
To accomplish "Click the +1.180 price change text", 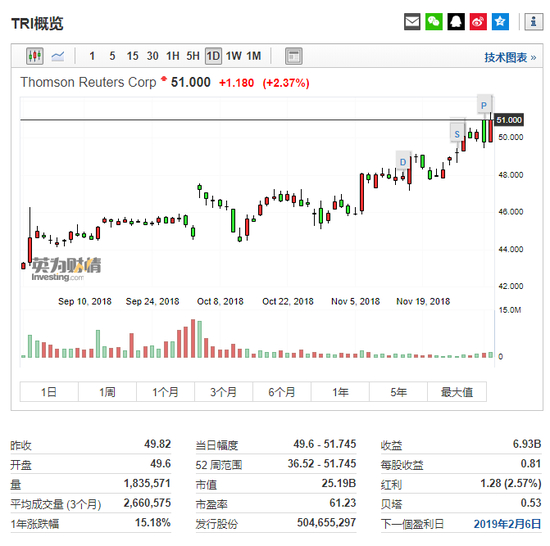I will tap(236, 83).
